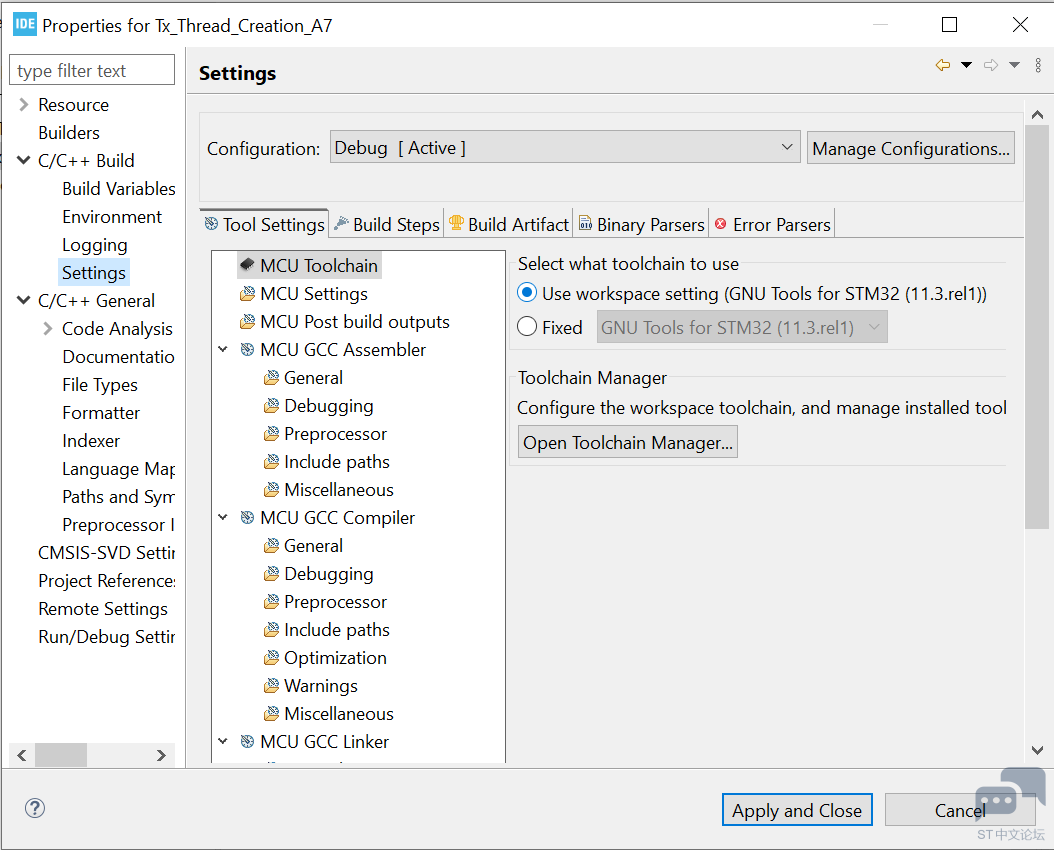
Task: Switch to the Build Artifact tab
Action: (x=509, y=224)
